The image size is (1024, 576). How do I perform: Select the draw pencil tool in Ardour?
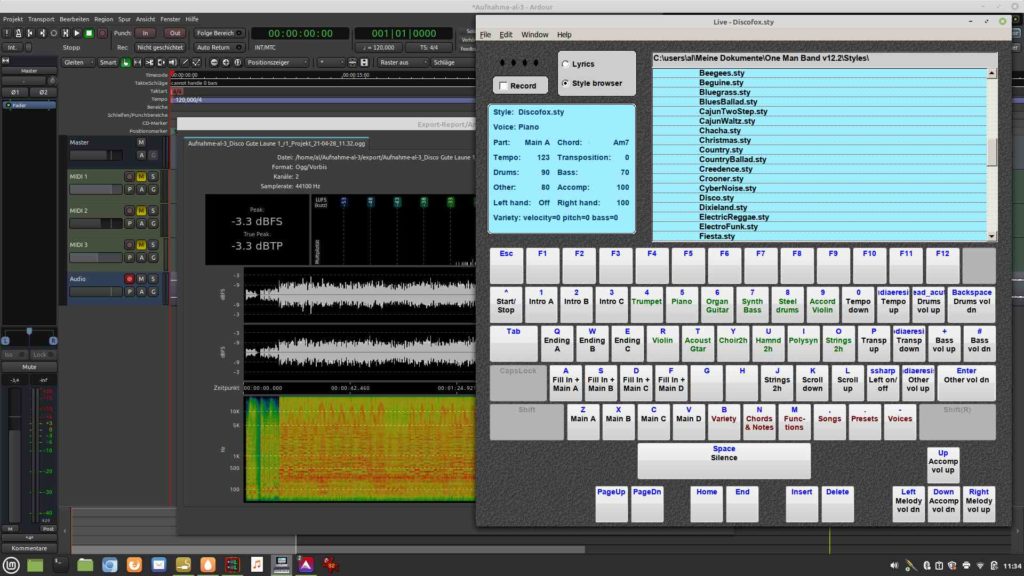[x=185, y=63]
